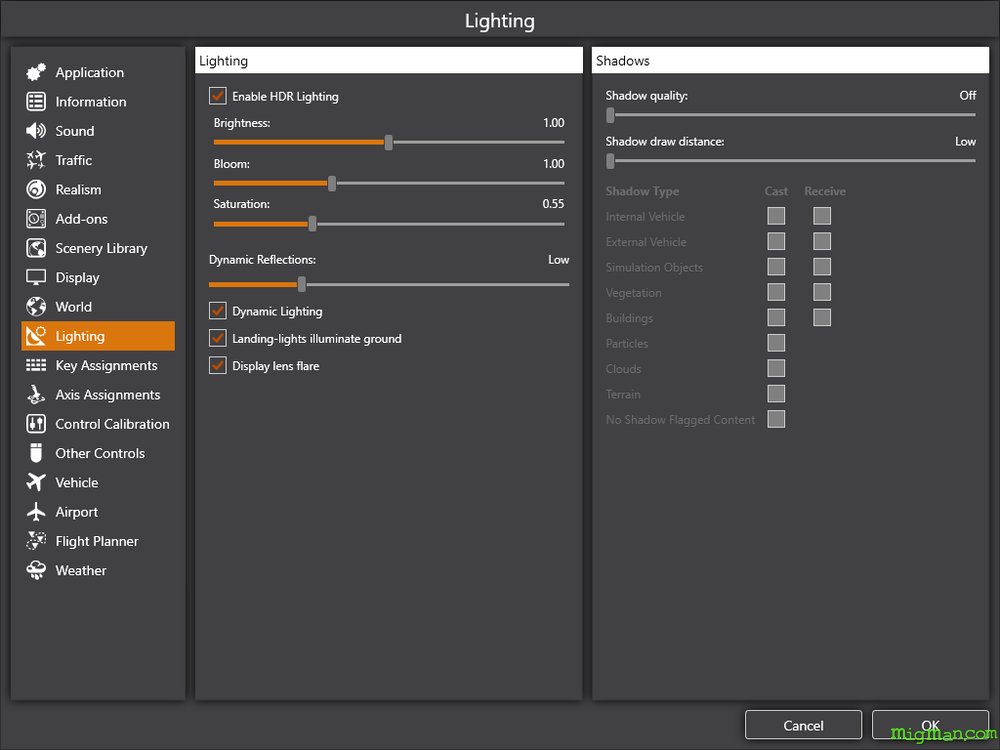Click the Key Assignments keyboard icon
This screenshot has width=1000, height=750.
click(x=36, y=365)
